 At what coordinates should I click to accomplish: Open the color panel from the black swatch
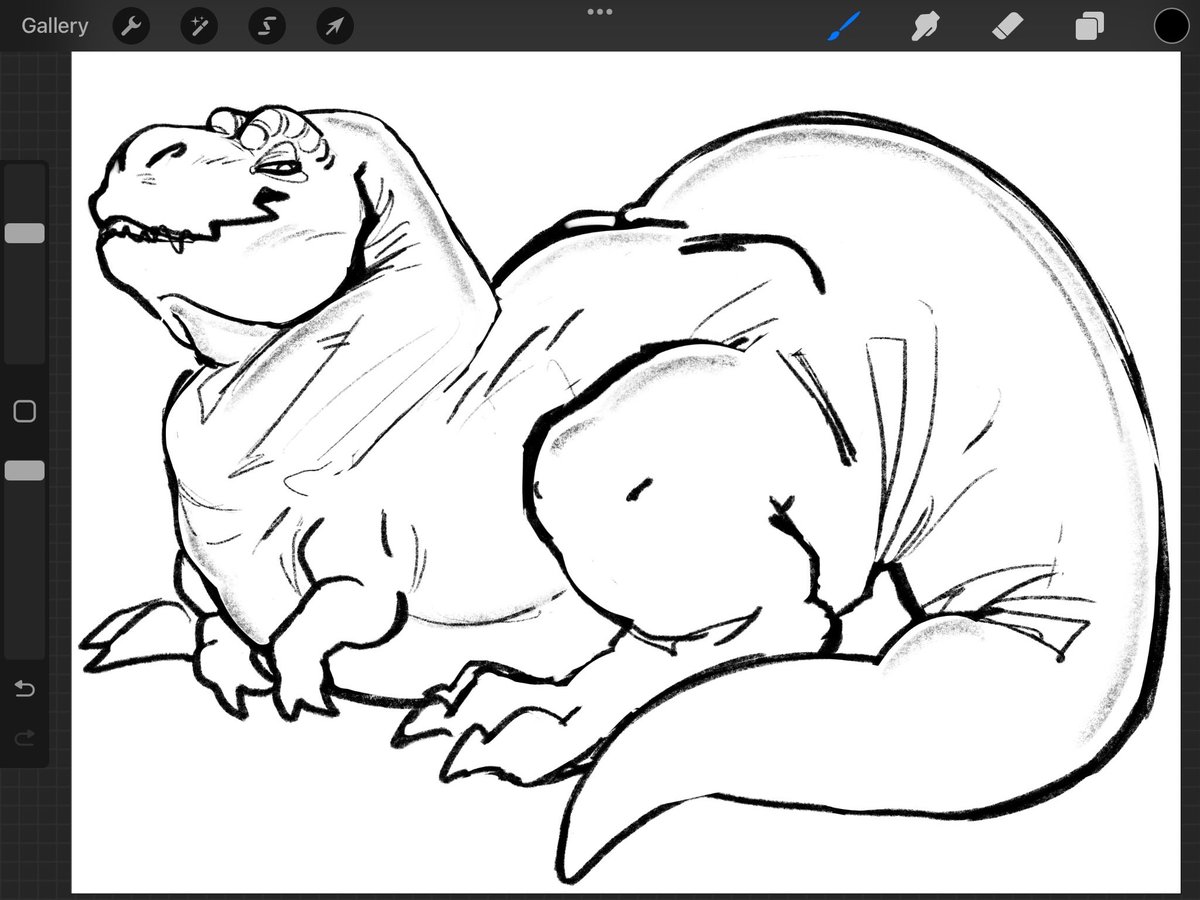tap(1170, 26)
